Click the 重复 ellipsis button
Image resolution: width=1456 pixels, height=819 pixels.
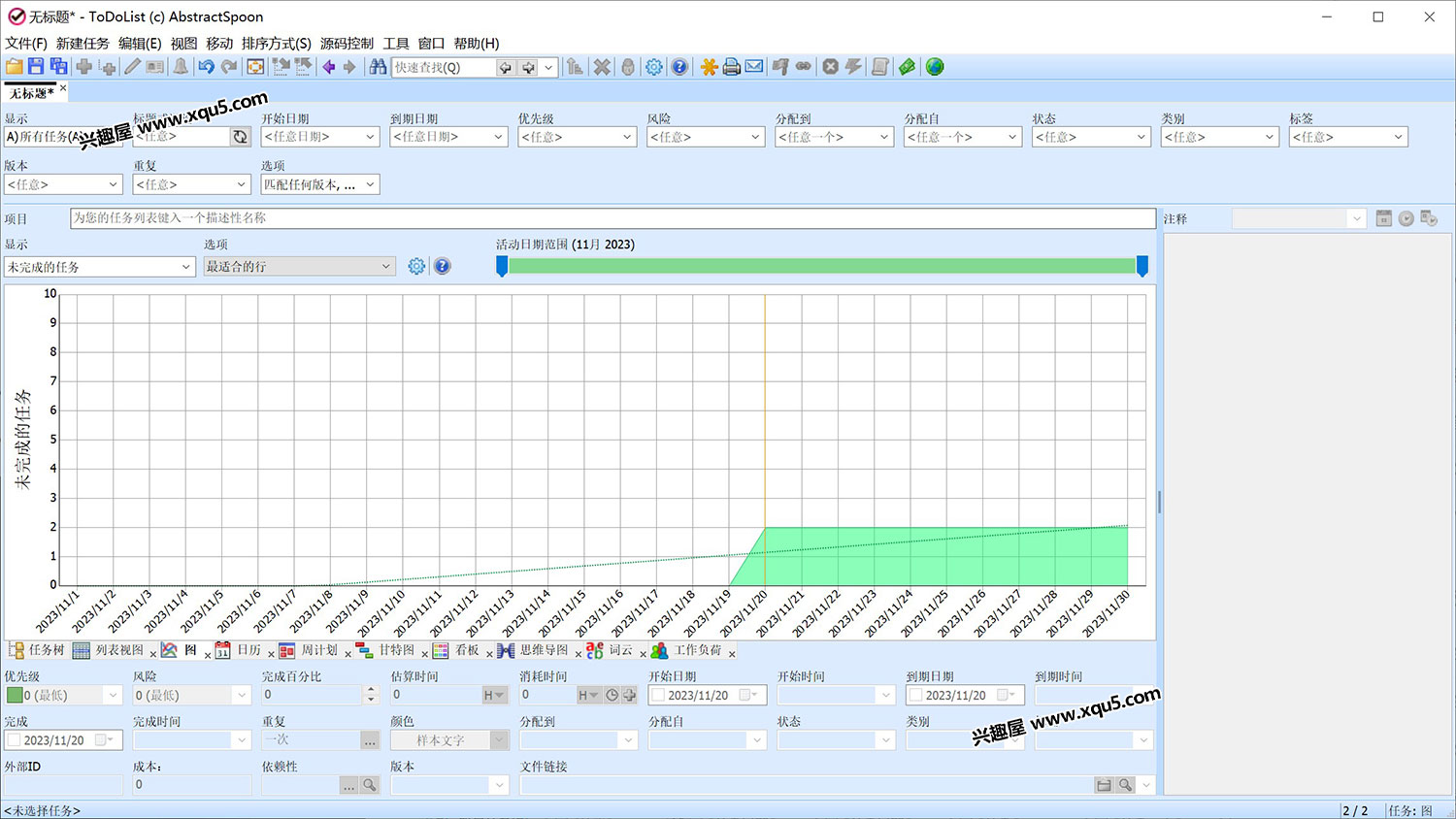pyautogui.click(x=370, y=739)
